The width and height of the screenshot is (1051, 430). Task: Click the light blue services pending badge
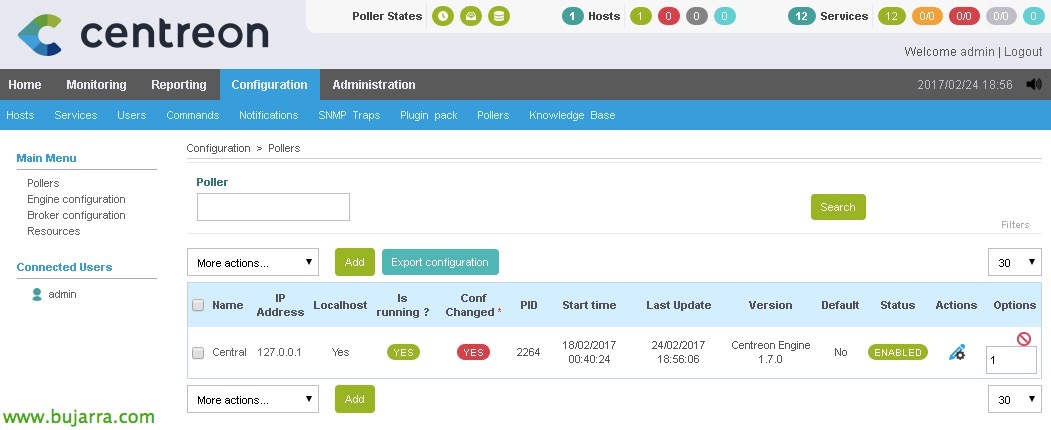pyautogui.click(x=1034, y=16)
